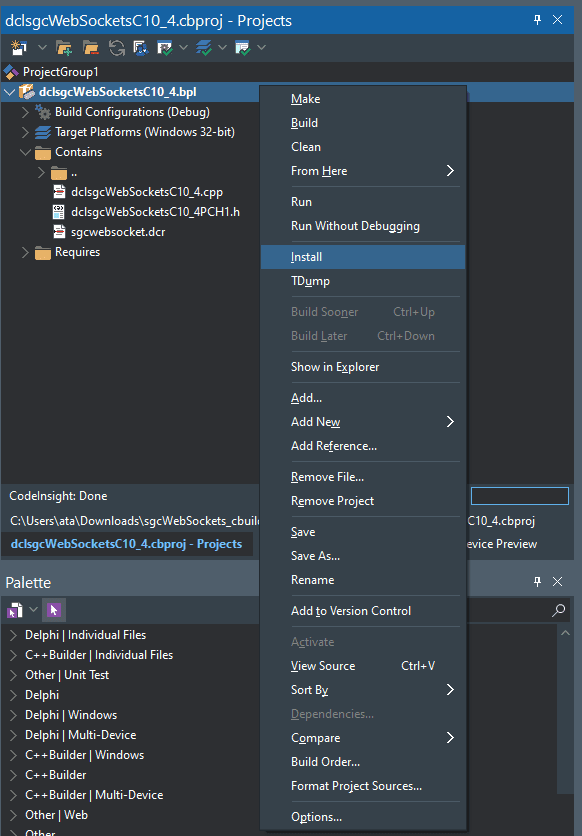
Task: Click the Palette category selector icon
Action: tap(15, 610)
